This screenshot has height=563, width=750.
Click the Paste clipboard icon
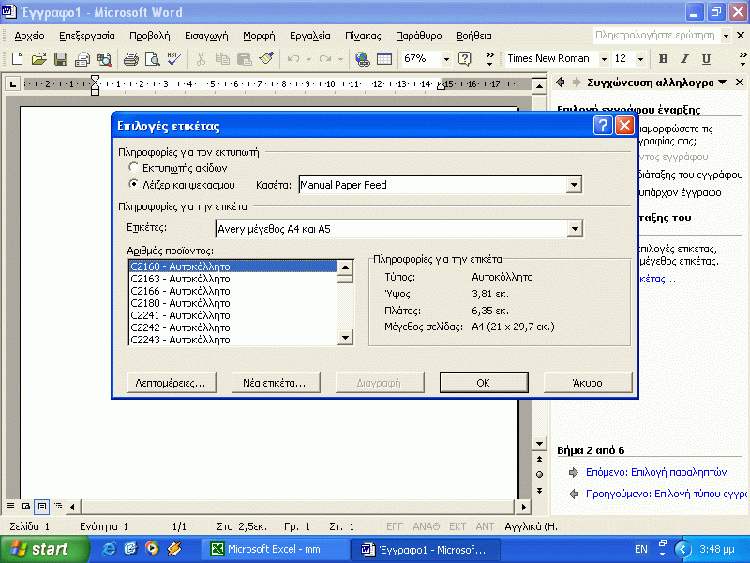[x=244, y=59]
